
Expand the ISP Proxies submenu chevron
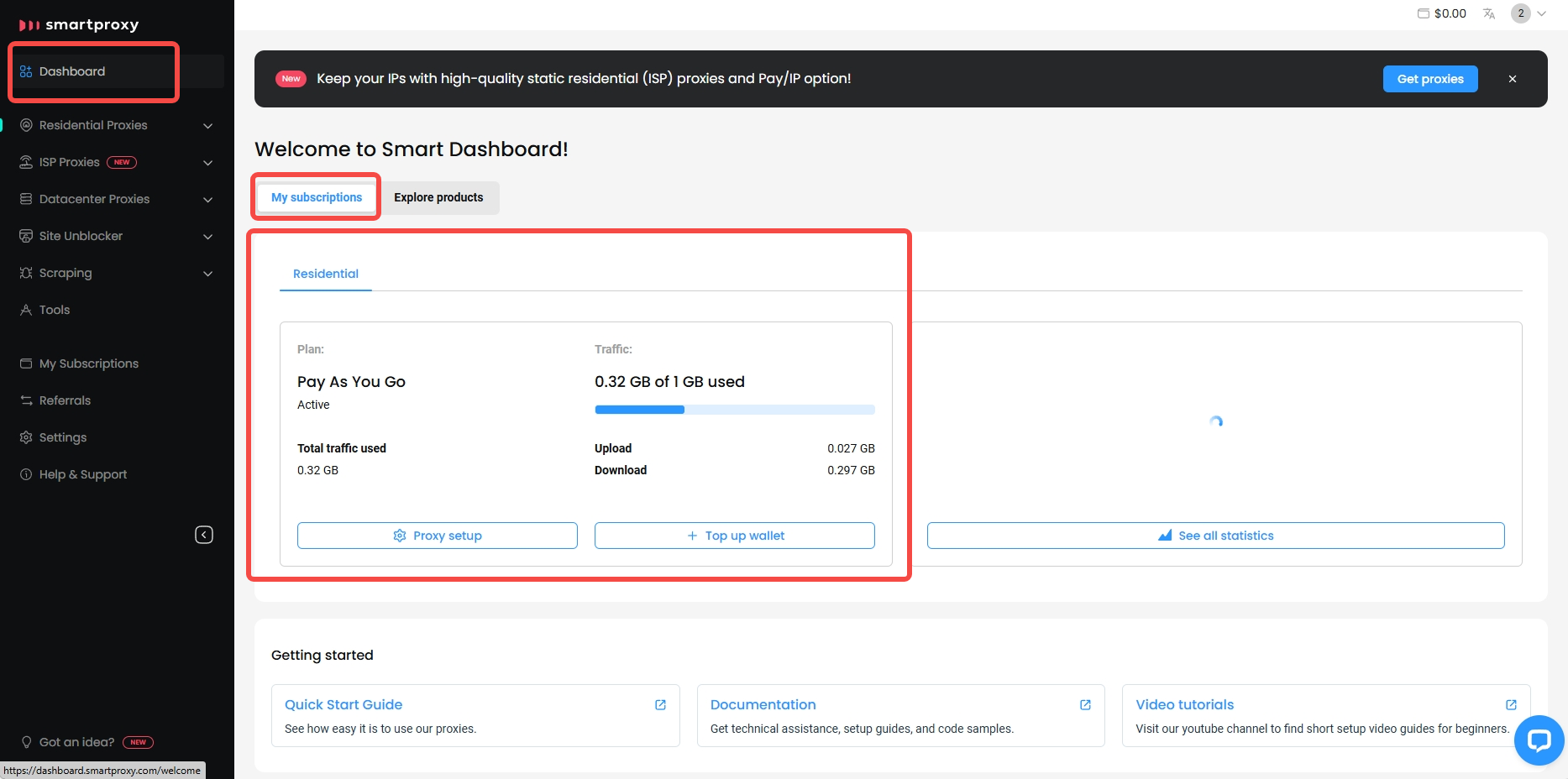coord(207,163)
